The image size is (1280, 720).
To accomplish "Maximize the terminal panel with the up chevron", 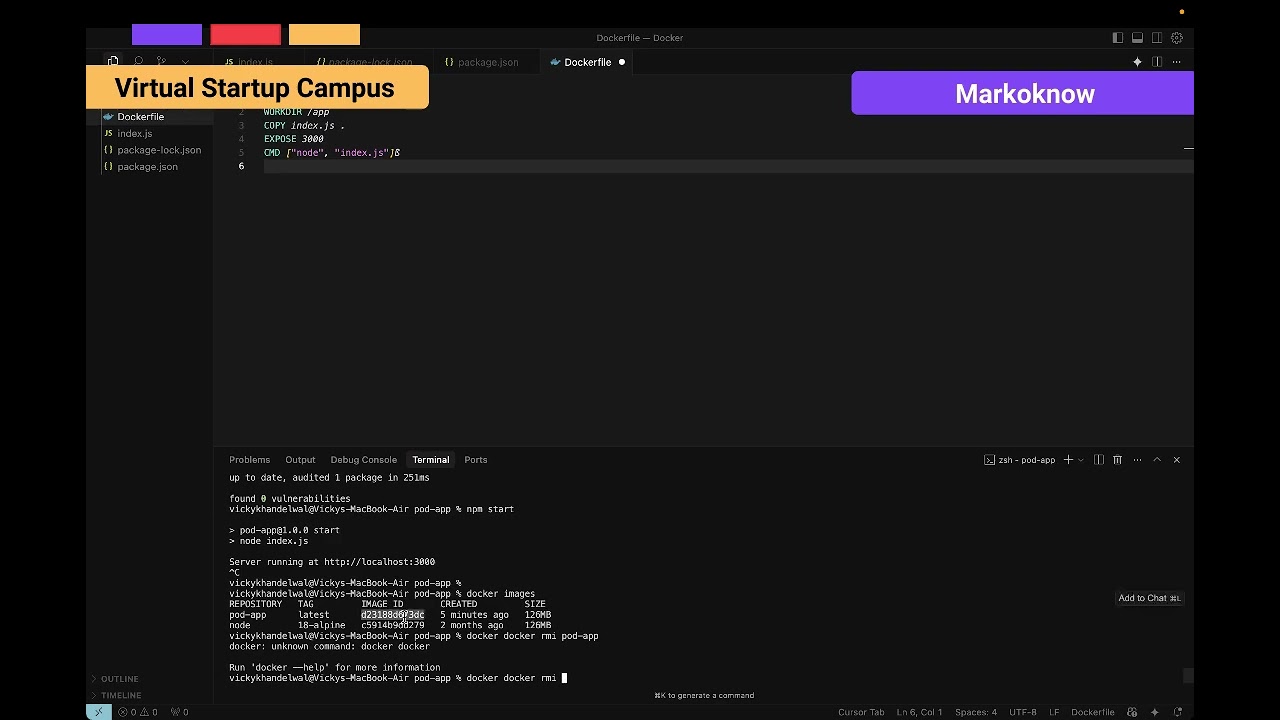I will click(1157, 460).
